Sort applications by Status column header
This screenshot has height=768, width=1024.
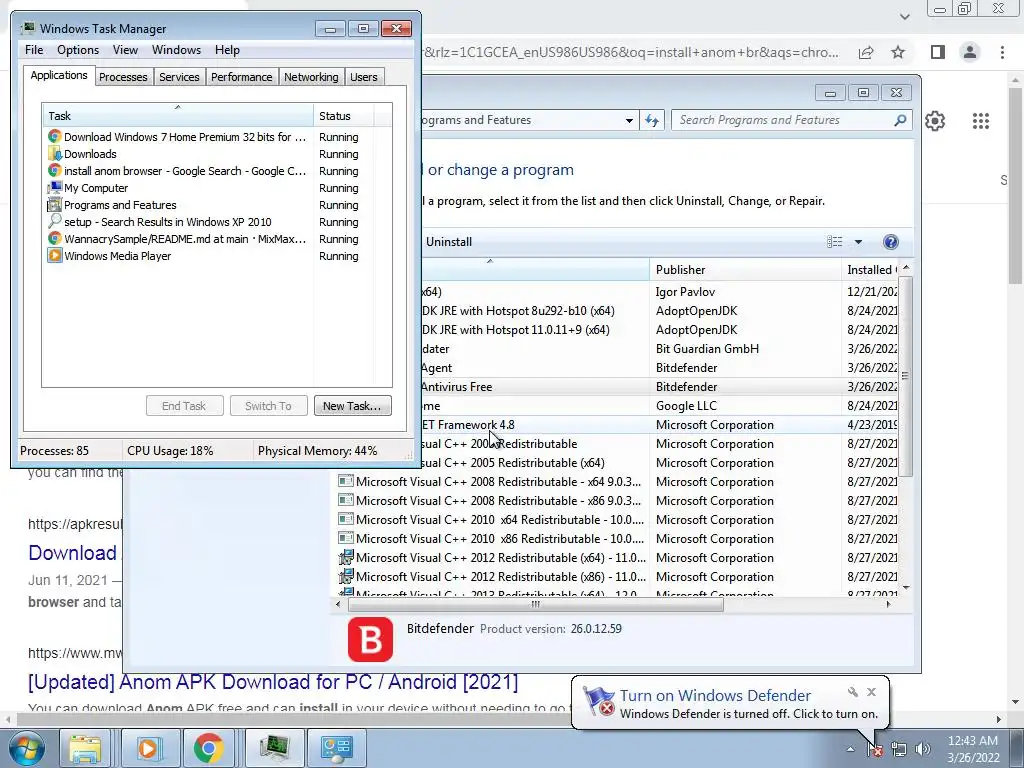344,116
